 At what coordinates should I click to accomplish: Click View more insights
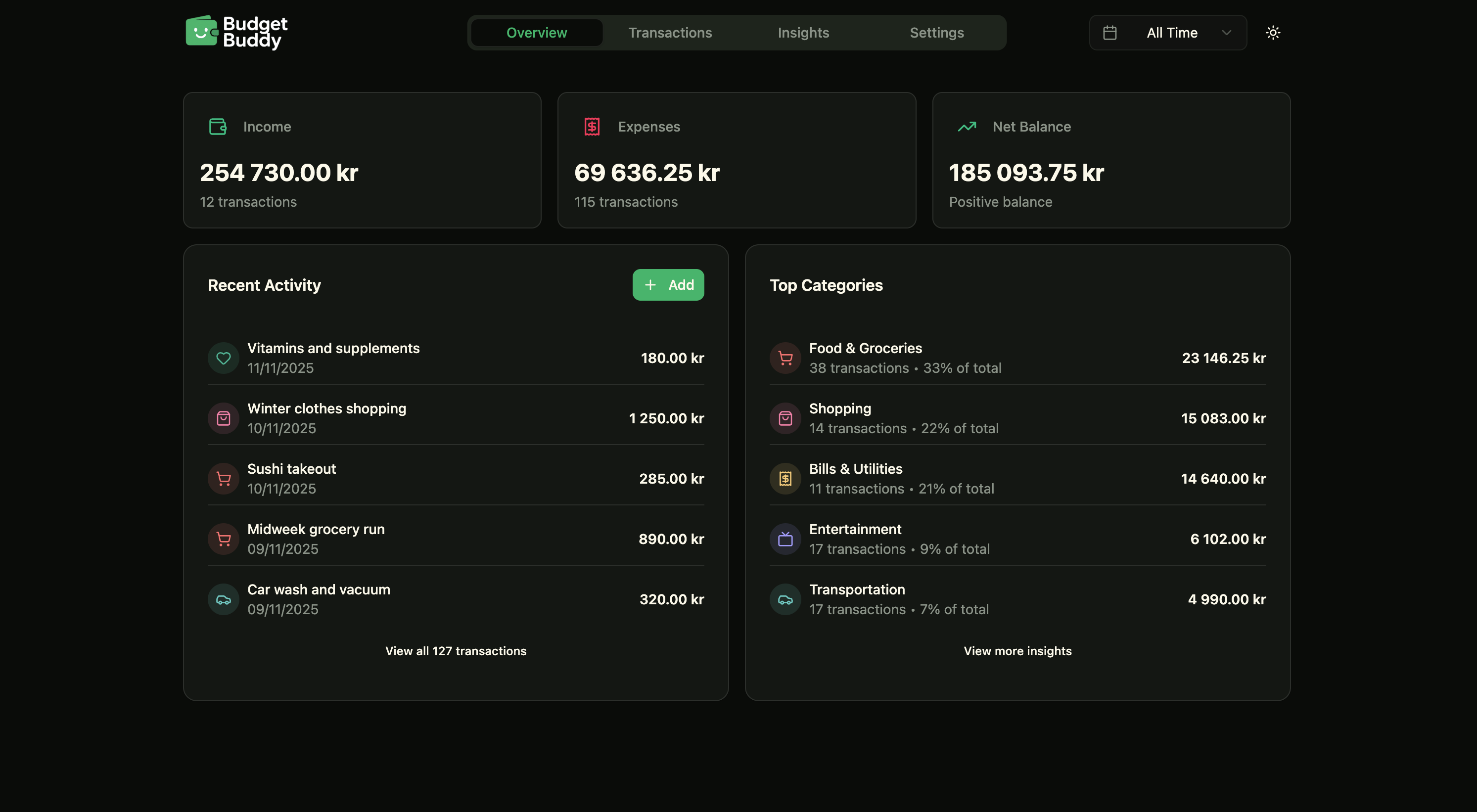tap(1017, 651)
